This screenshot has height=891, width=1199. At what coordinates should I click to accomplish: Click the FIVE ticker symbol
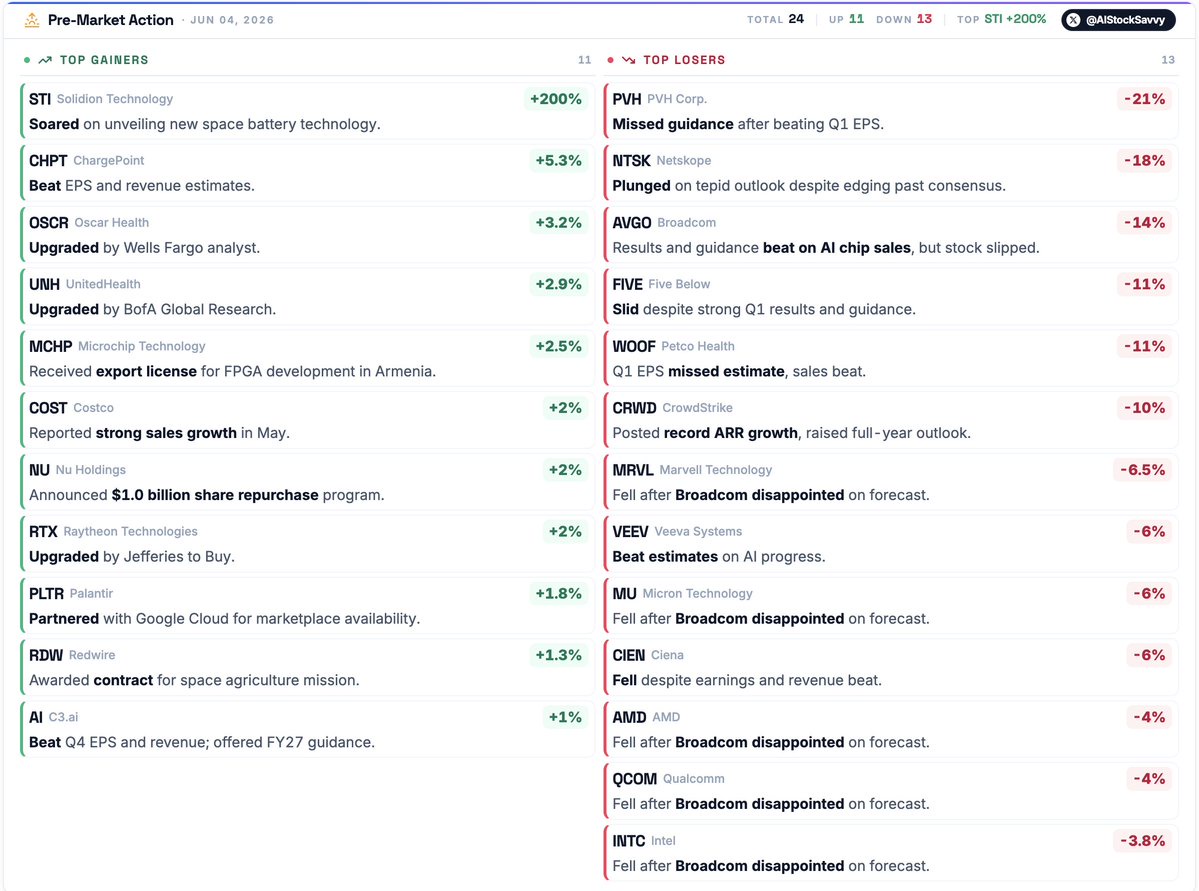628,284
